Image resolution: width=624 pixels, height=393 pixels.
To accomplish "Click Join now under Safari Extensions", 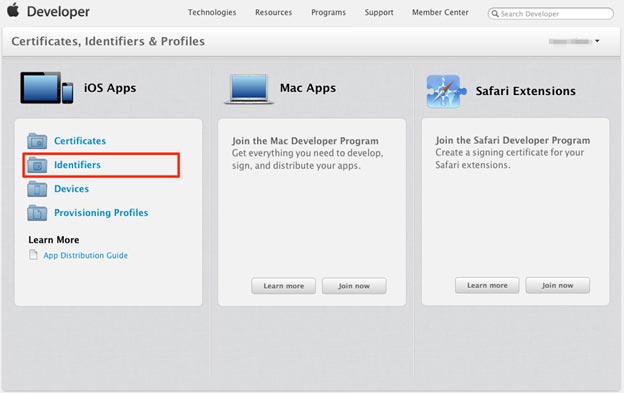I will pos(558,285).
